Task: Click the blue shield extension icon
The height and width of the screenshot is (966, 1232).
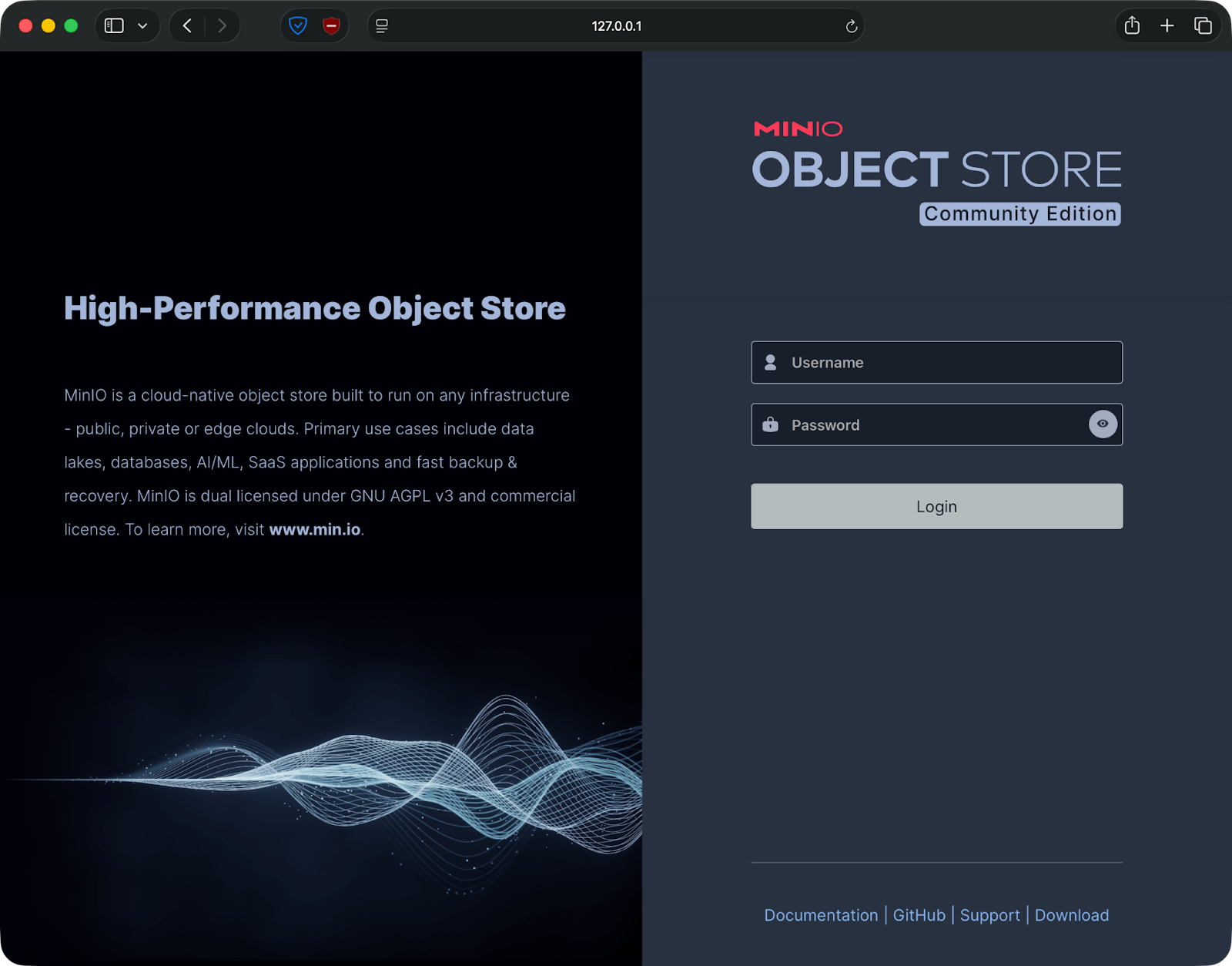Action: point(299,25)
